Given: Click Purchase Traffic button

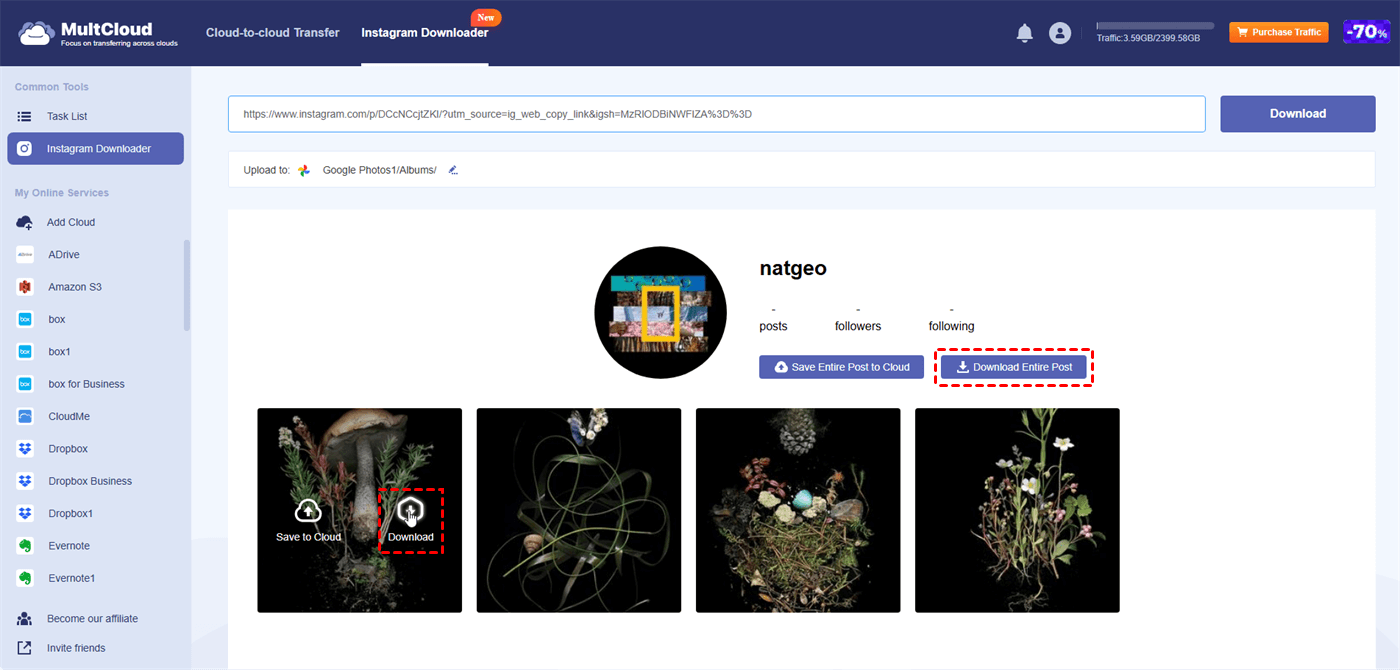Looking at the screenshot, I should click(1278, 32).
